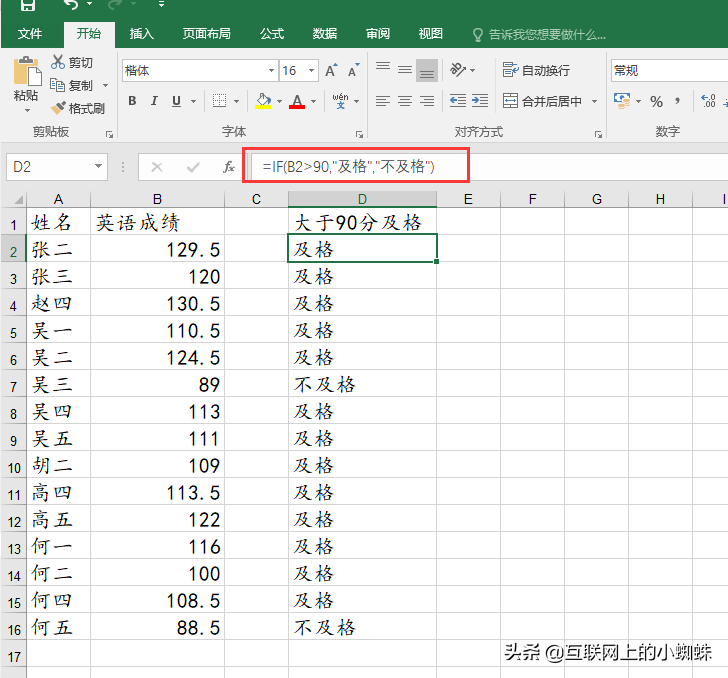
Task: Click the cancel X in formula bar
Action: pos(157,167)
